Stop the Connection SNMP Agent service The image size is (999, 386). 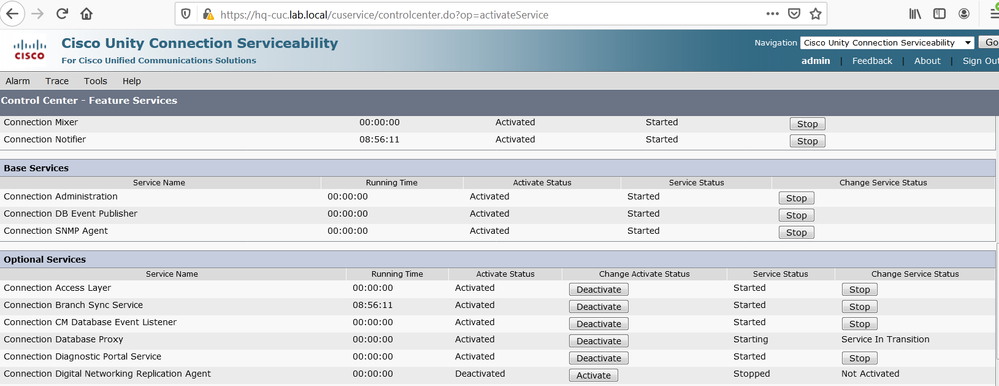(796, 232)
